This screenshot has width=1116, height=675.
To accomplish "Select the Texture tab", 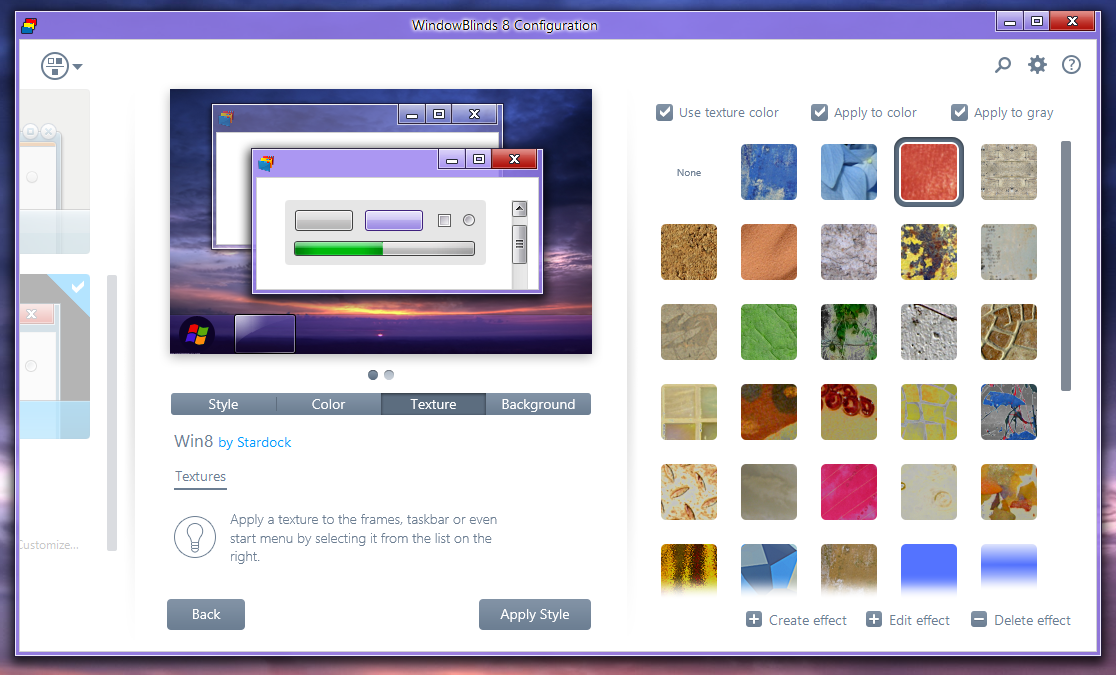I will coord(433,404).
